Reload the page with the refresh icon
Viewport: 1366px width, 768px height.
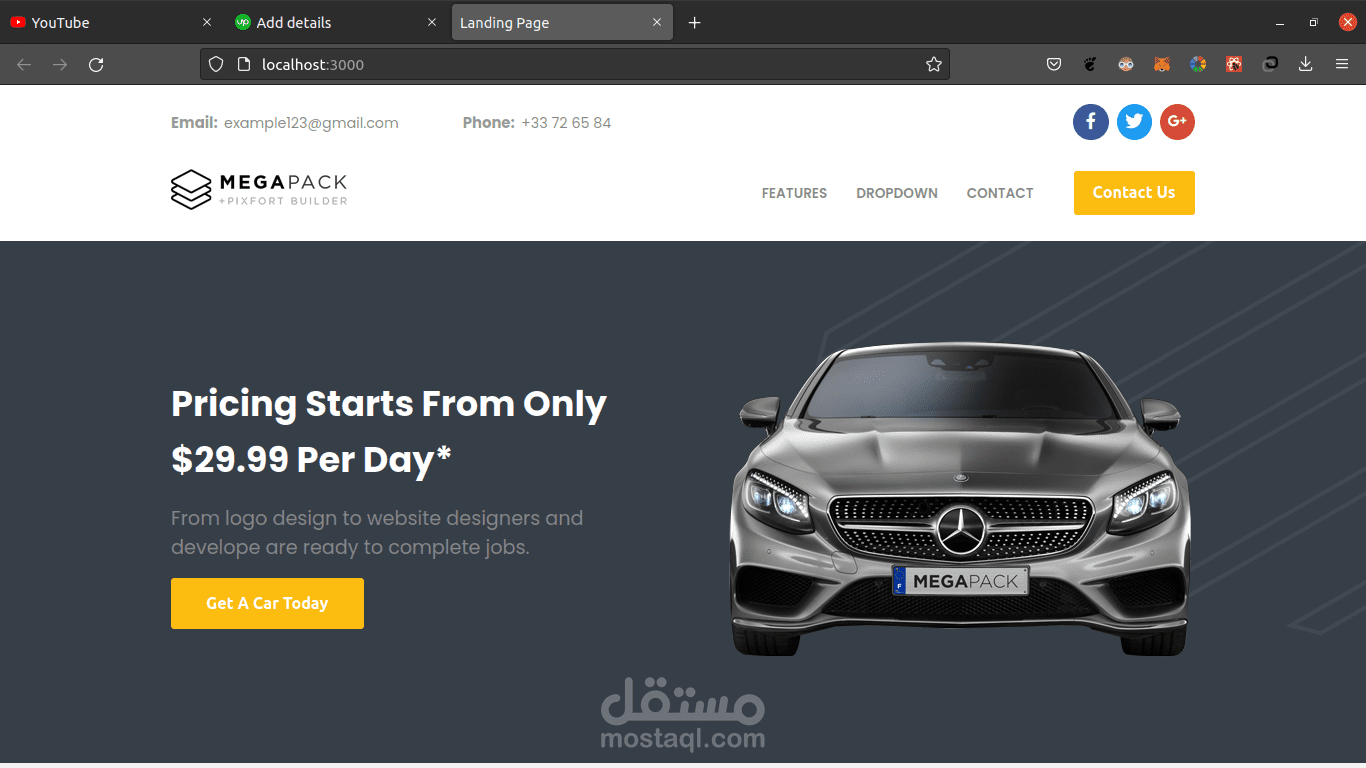pyautogui.click(x=96, y=64)
